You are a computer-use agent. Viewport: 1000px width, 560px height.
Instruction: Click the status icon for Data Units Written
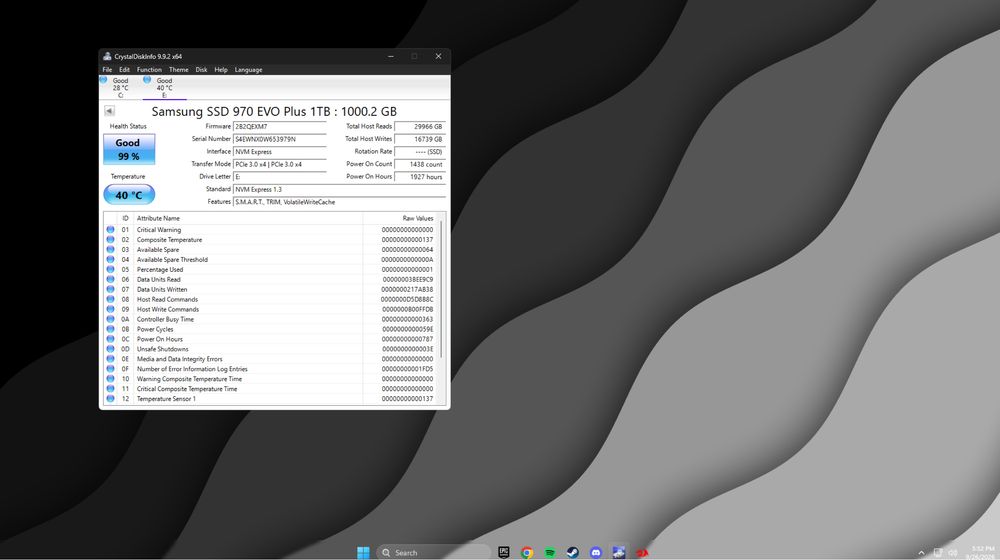pyautogui.click(x=110, y=289)
